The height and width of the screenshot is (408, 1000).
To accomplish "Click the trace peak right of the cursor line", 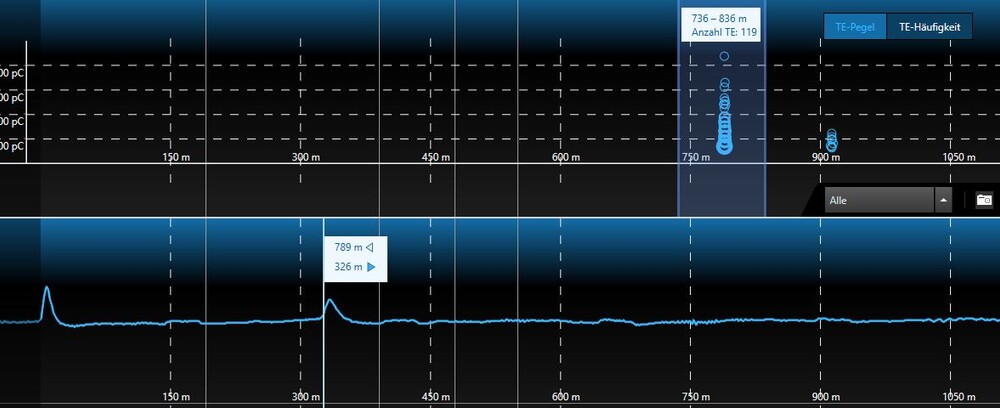I will coord(331,303).
